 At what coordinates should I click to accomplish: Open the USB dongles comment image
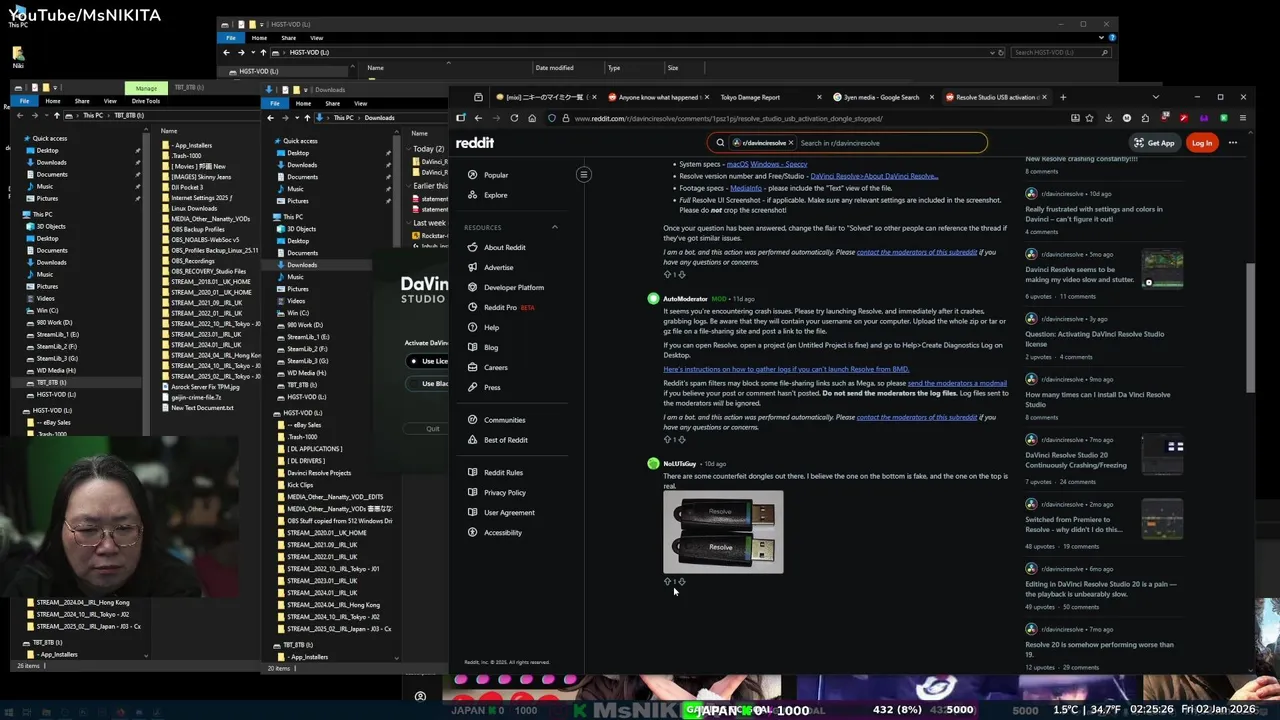click(x=723, y=532)
